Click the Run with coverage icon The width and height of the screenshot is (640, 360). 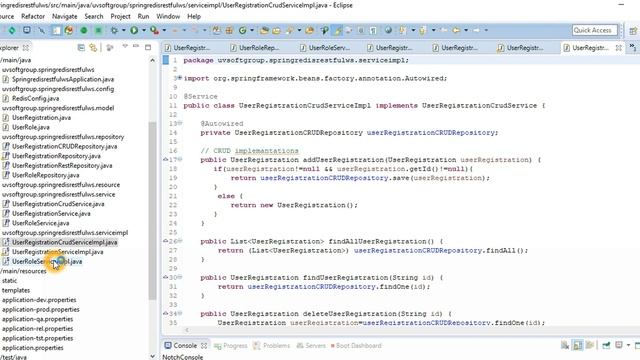point(154,30)
